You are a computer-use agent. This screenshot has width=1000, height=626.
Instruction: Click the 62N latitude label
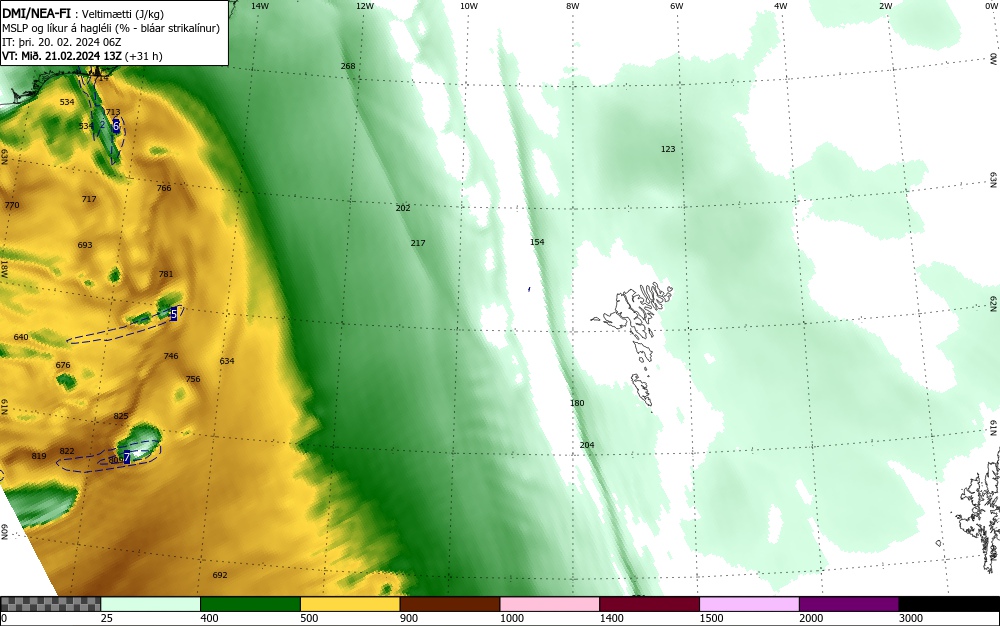[993, 303]
